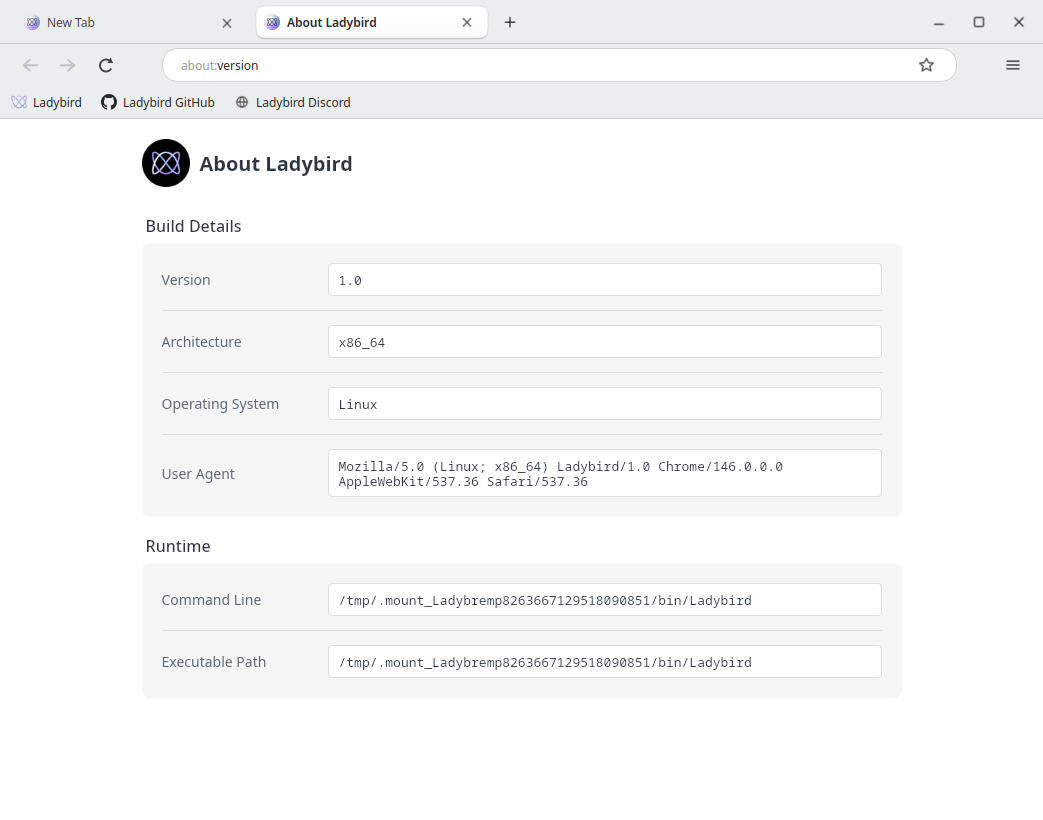Viewport: 1043px width, 820px height.
Task: Click the Version field showing 1.0
Action: pyautogui.click(x=605, y=280)
